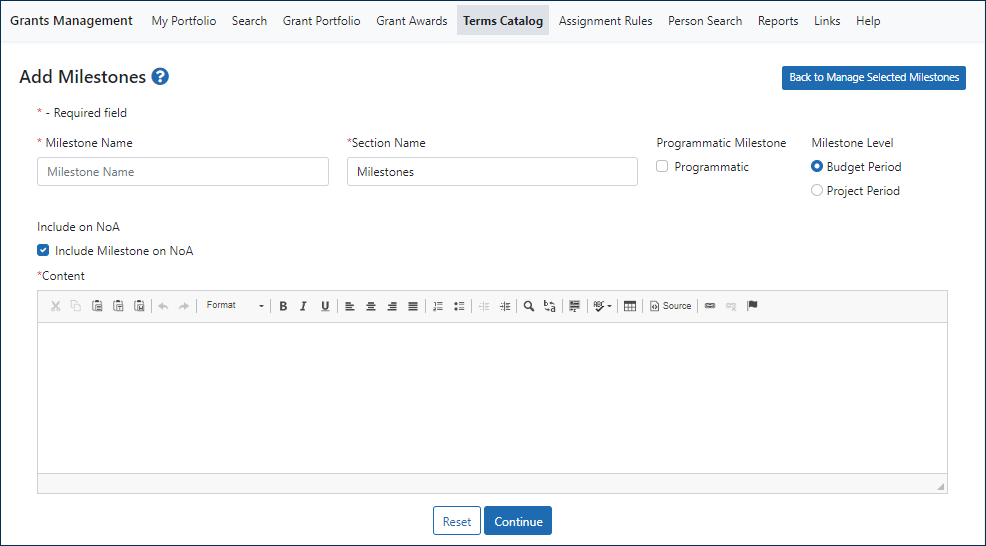986x546 pixels.
Task: Click the Cut icon in editor toolbar
Action: coord(55,306)
